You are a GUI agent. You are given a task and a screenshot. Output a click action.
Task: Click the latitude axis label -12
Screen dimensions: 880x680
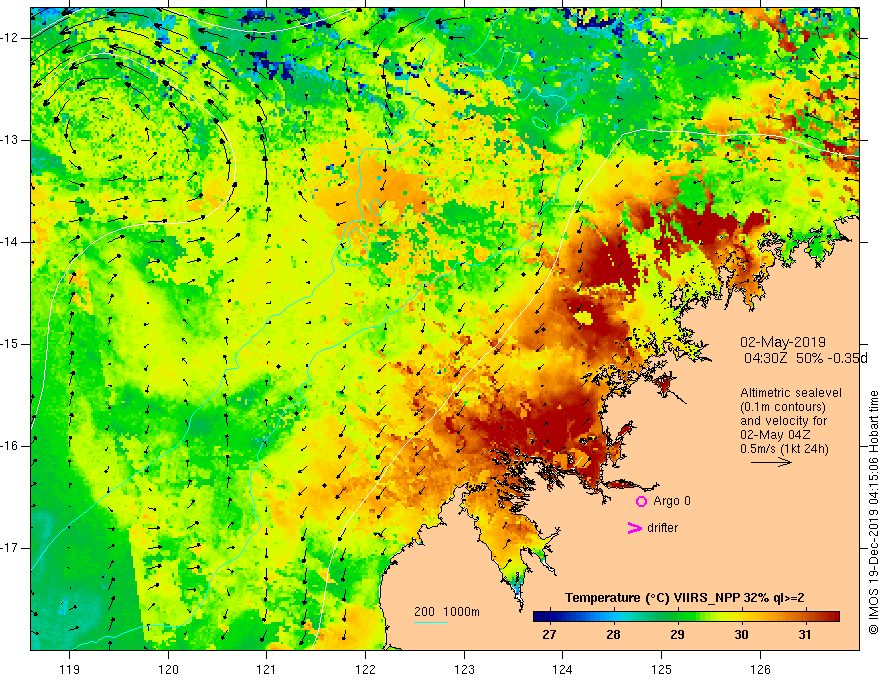10,38
